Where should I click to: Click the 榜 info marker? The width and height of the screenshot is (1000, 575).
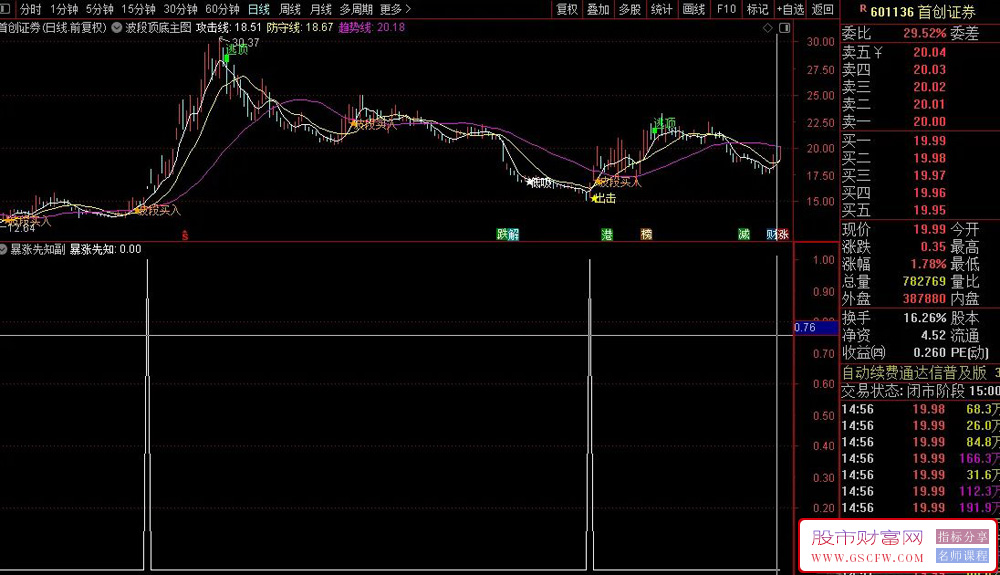click(x=646, y=235)
